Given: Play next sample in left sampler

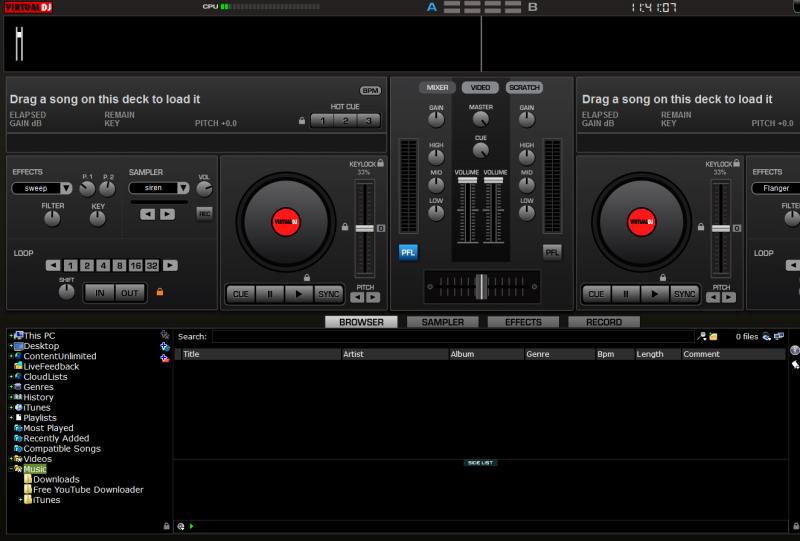Looking at the screenshot, I should [x=167, y=214].
